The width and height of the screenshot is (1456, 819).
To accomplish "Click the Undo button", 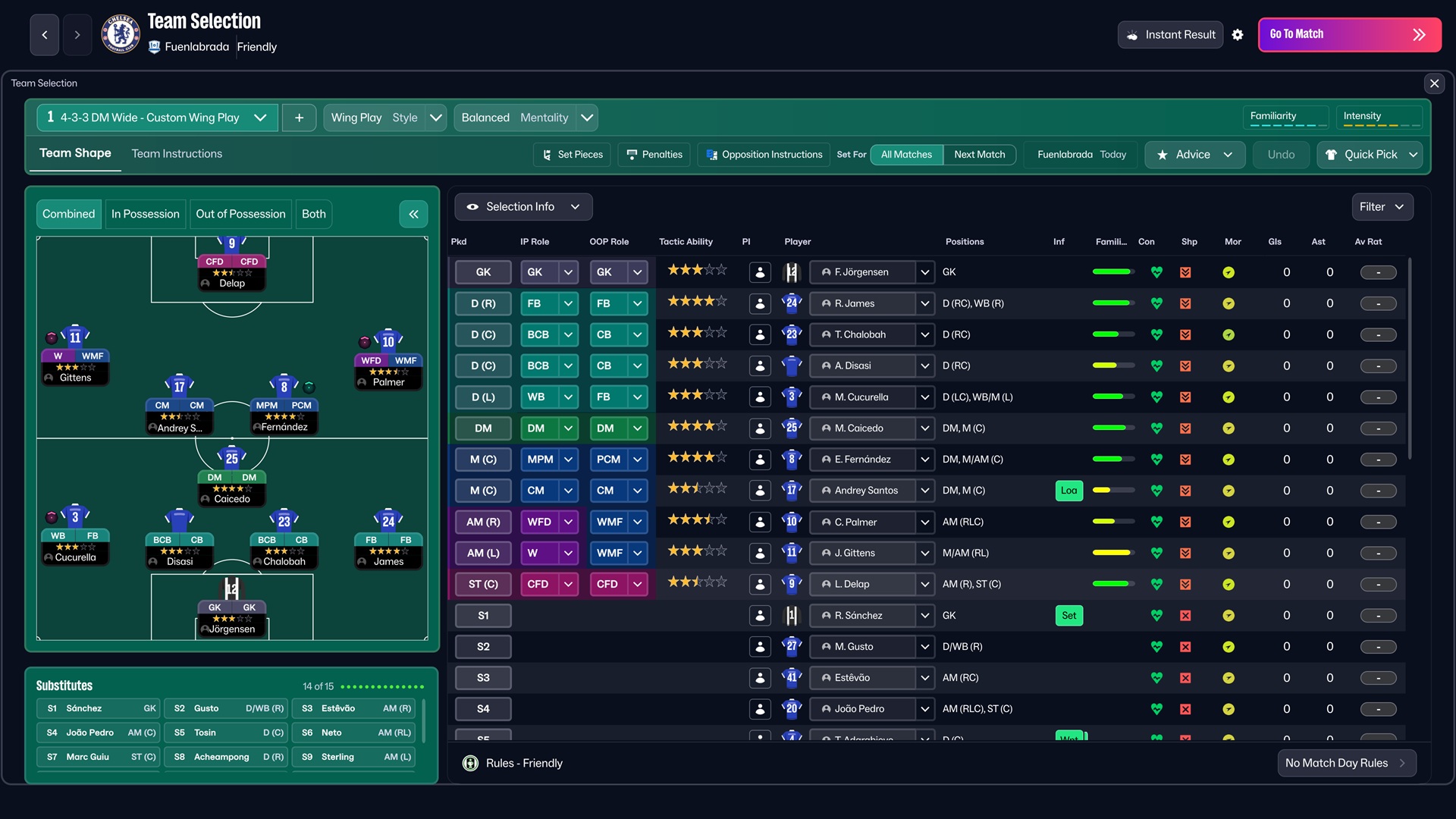I will pyautogui.click(x=1280, y=154).
